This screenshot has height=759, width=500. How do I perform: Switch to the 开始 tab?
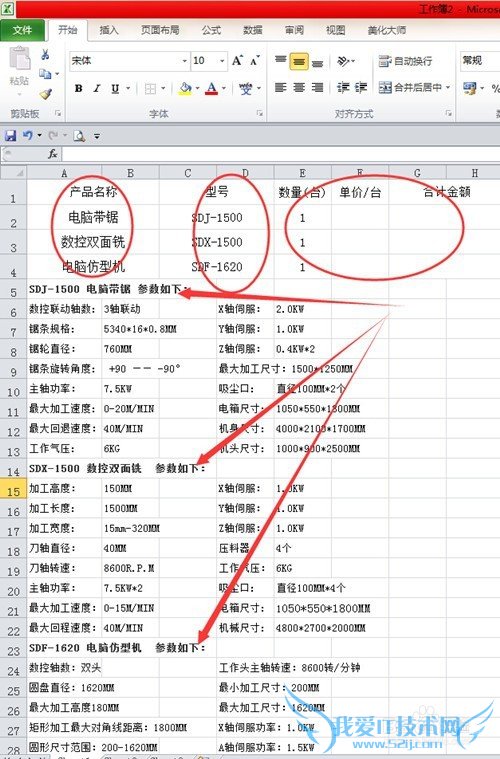click(68, 30)
